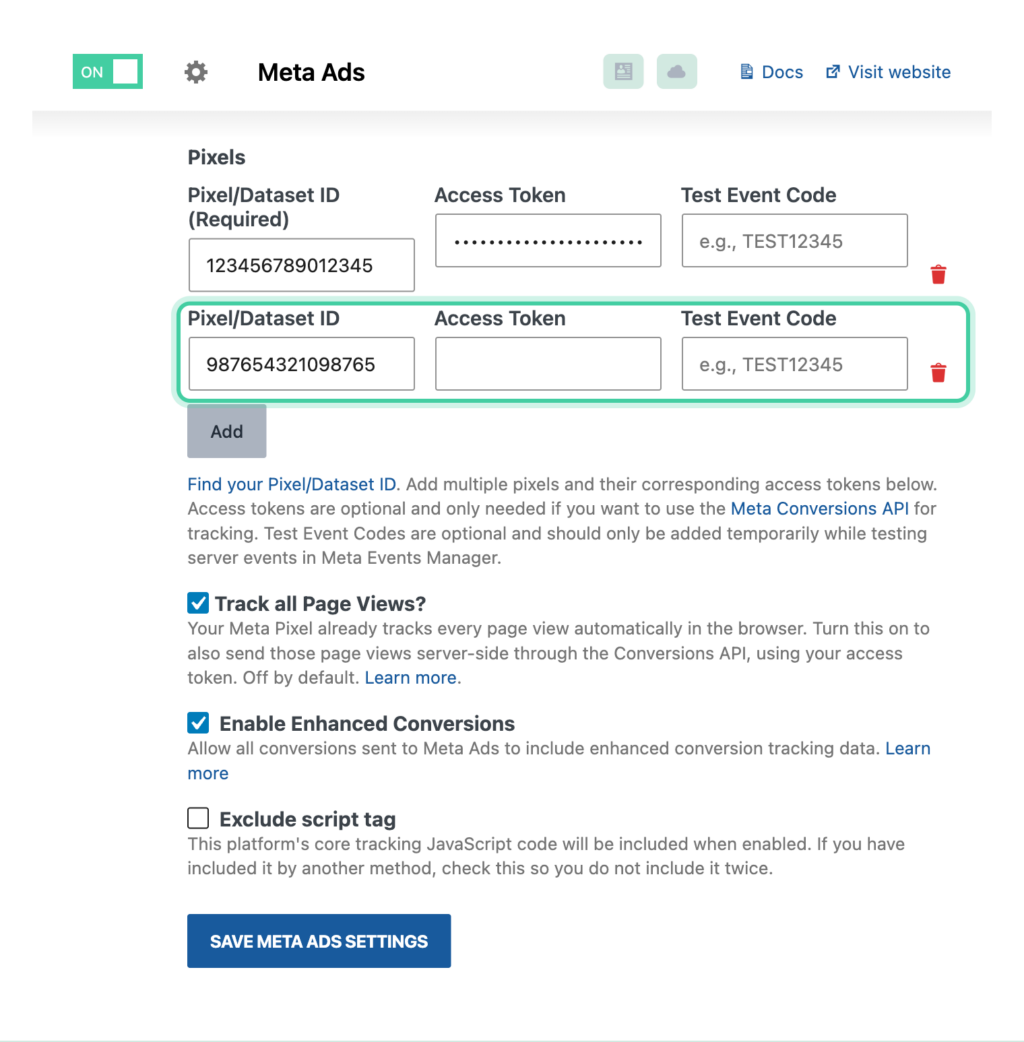Edit the required Pixel/Dataset ID field 123456789012345
1024x1042 pixels.
coord(302,265)
